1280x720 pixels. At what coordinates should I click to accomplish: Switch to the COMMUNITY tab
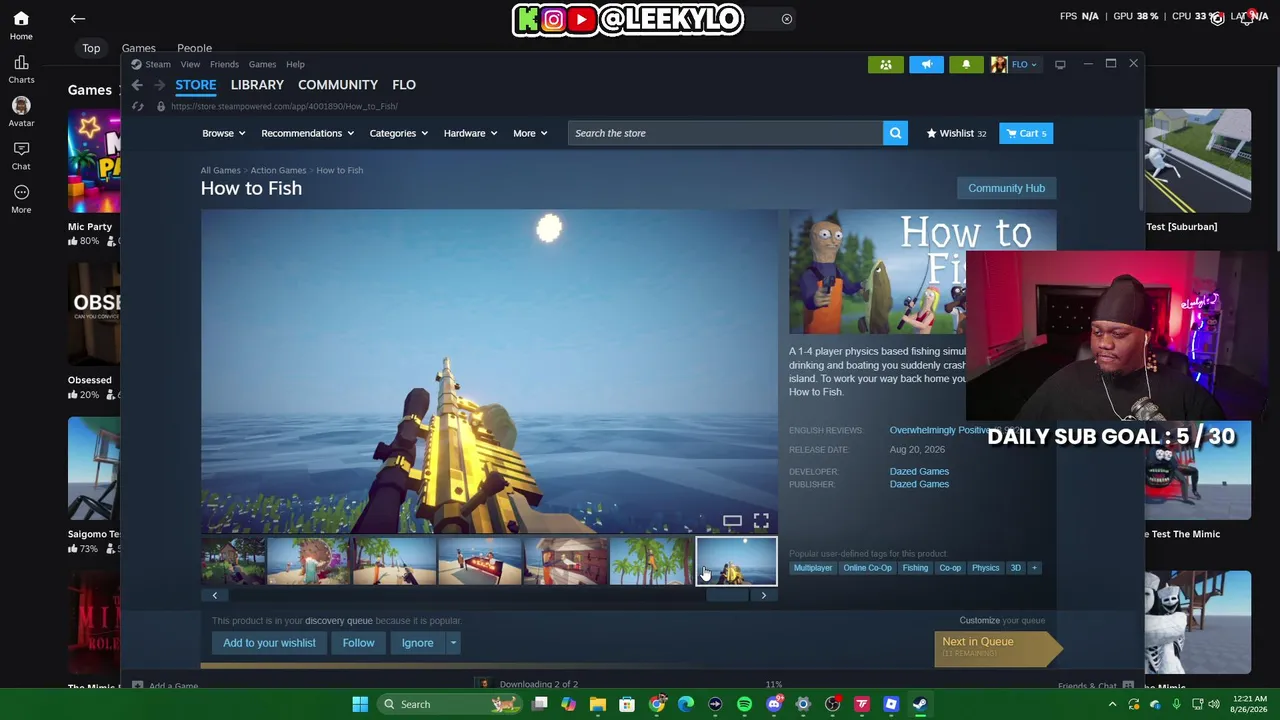pyautogui.click(x=338, y=85)
